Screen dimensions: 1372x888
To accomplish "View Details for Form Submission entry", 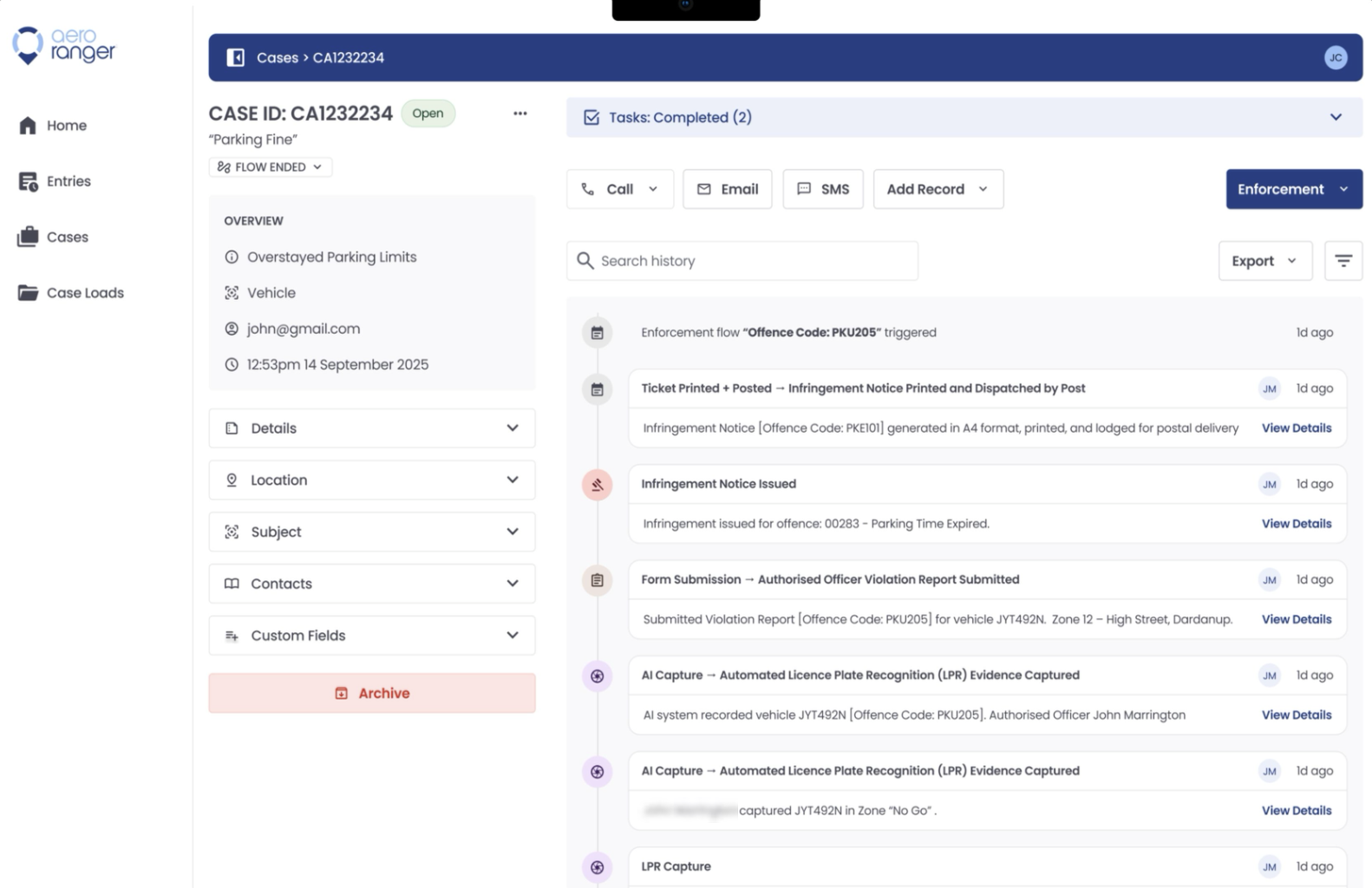I will tap(1297, 619).
